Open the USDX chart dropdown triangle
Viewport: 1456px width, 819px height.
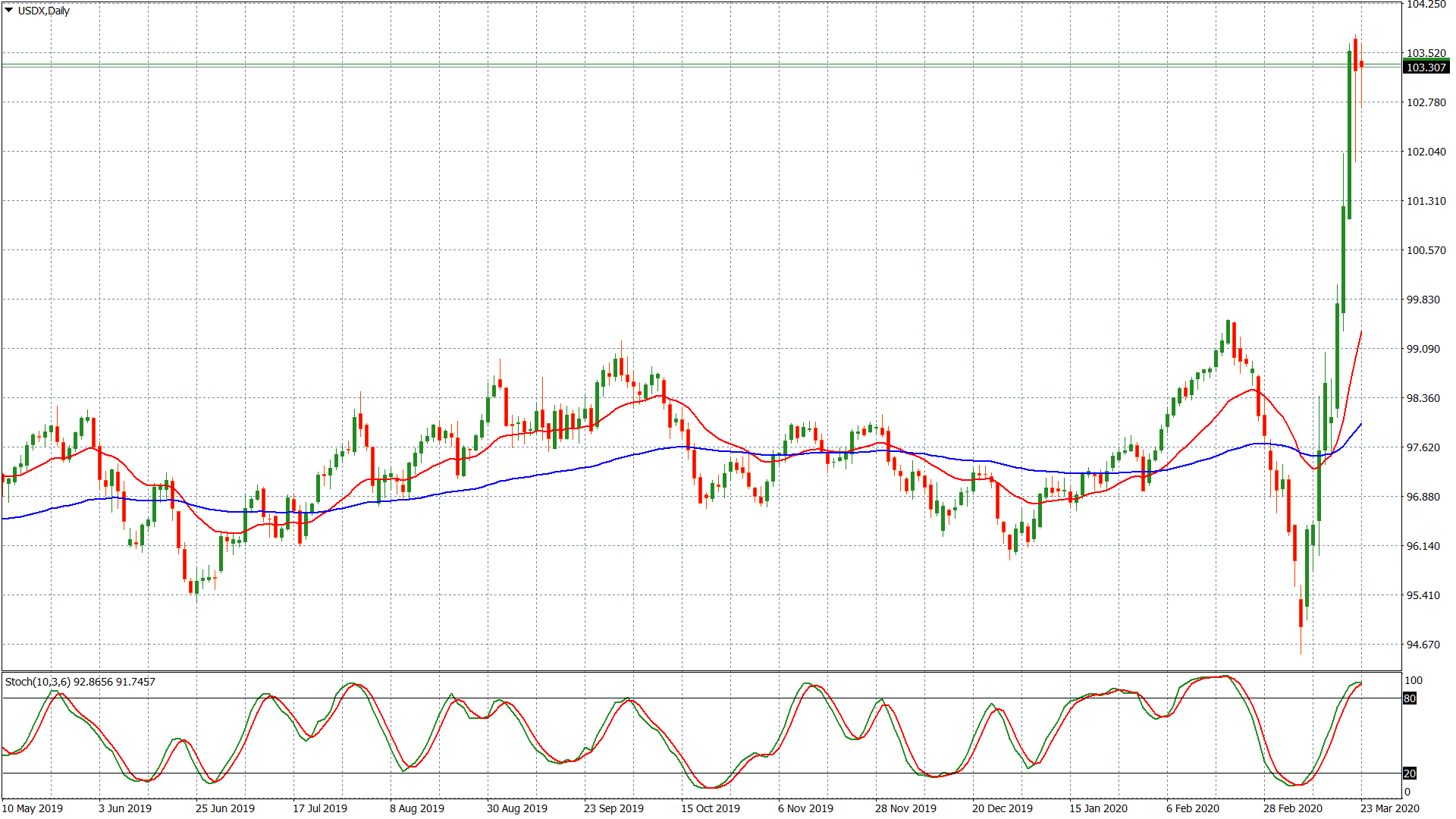9,11
